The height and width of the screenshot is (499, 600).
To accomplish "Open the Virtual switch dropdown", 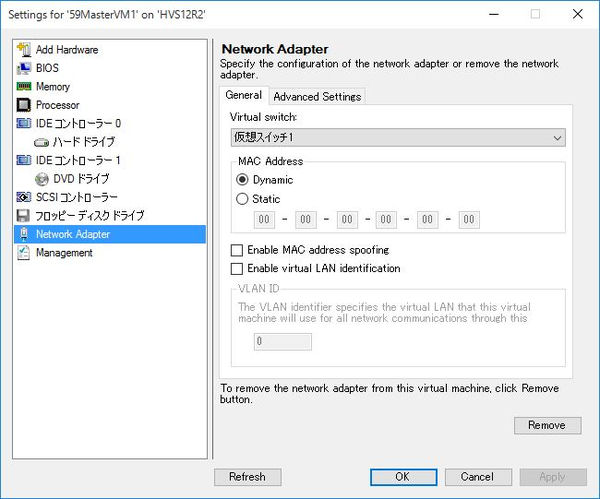I will (398, 137).
